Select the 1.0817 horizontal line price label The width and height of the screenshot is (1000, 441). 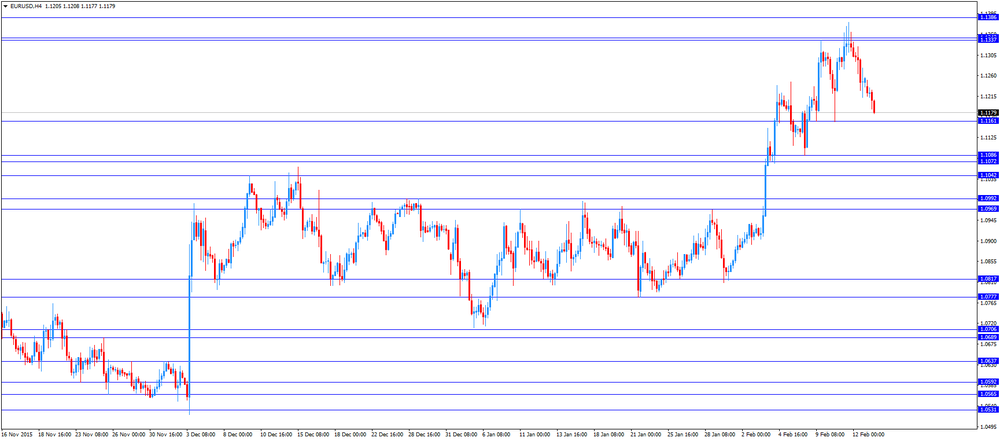pos(988,279)
